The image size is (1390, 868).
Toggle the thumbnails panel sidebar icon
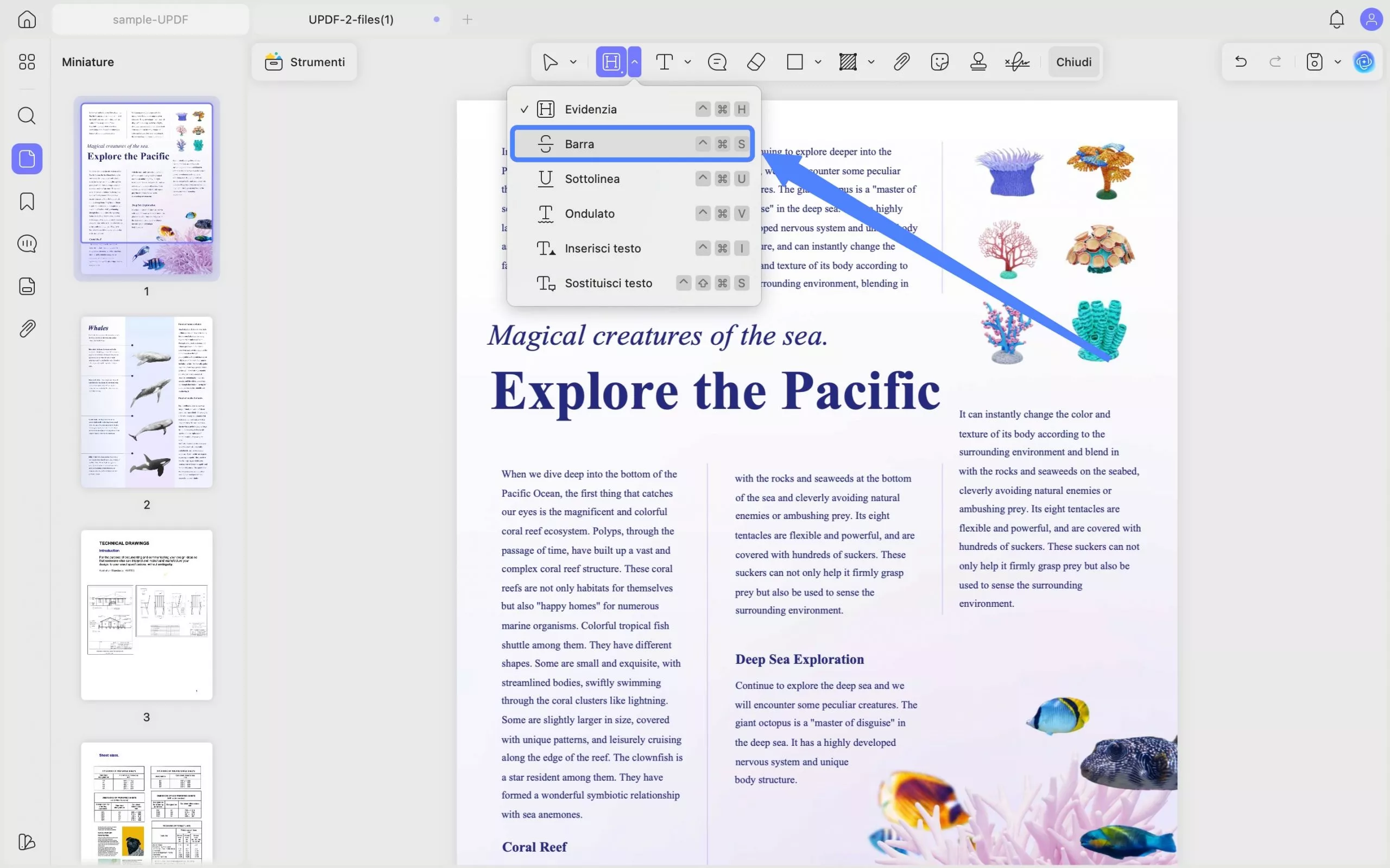[x=27, y=159]
